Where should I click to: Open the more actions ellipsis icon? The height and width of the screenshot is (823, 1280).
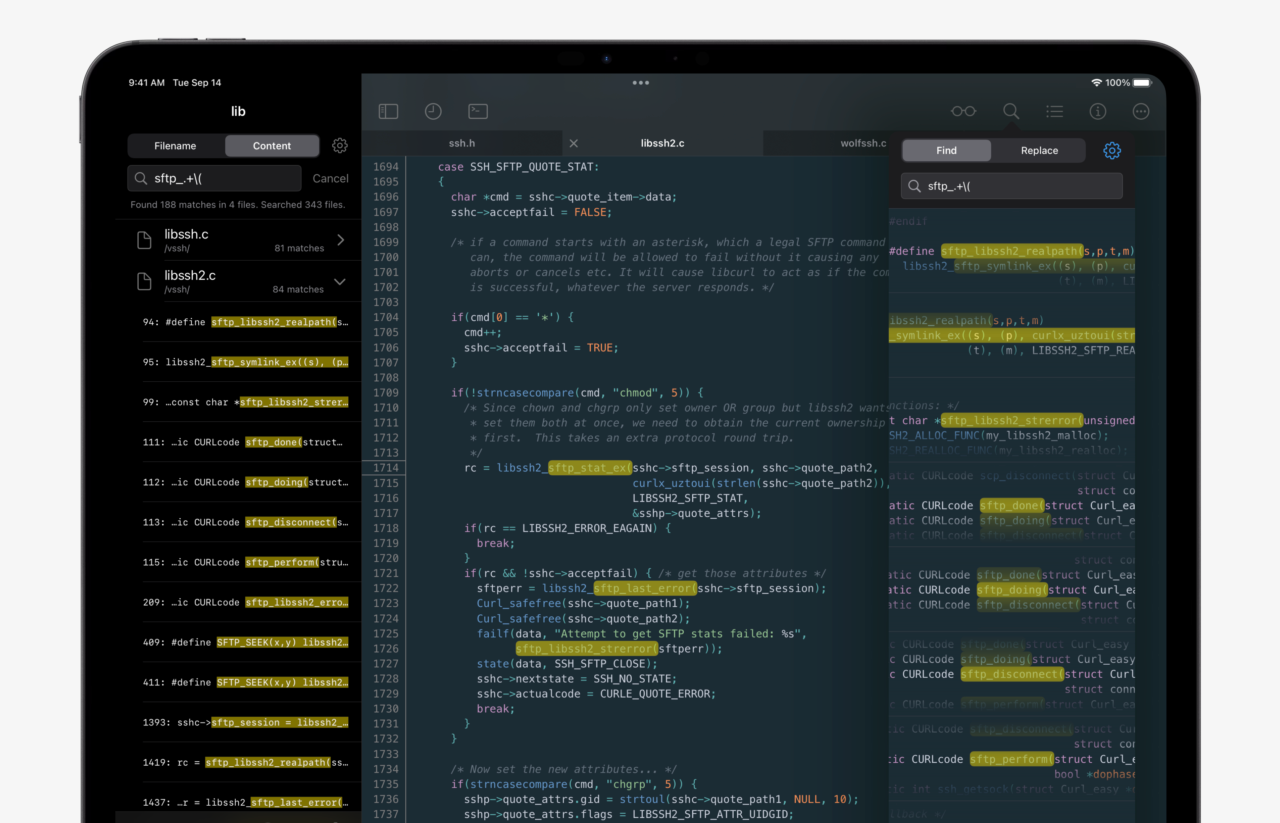click(x=1140, y=111)
